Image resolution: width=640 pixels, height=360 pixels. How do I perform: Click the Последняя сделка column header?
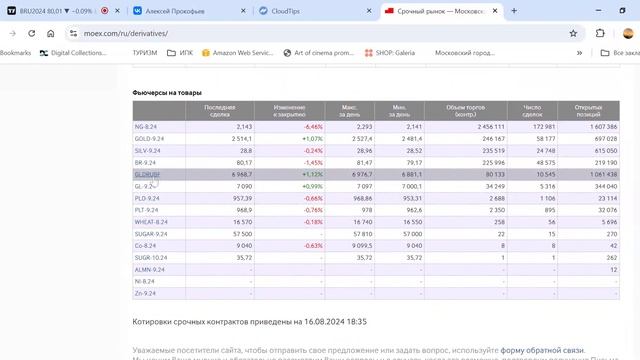pos(220,111)
